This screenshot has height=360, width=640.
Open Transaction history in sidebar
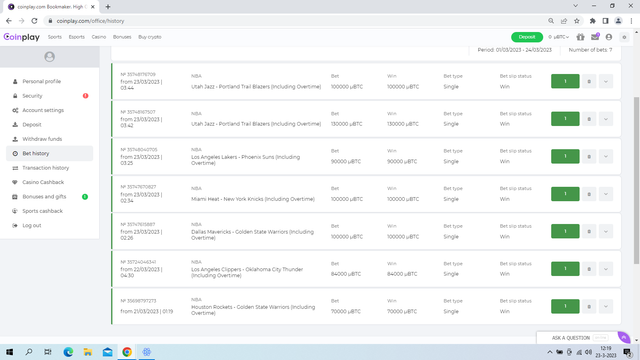coord(45,168)
